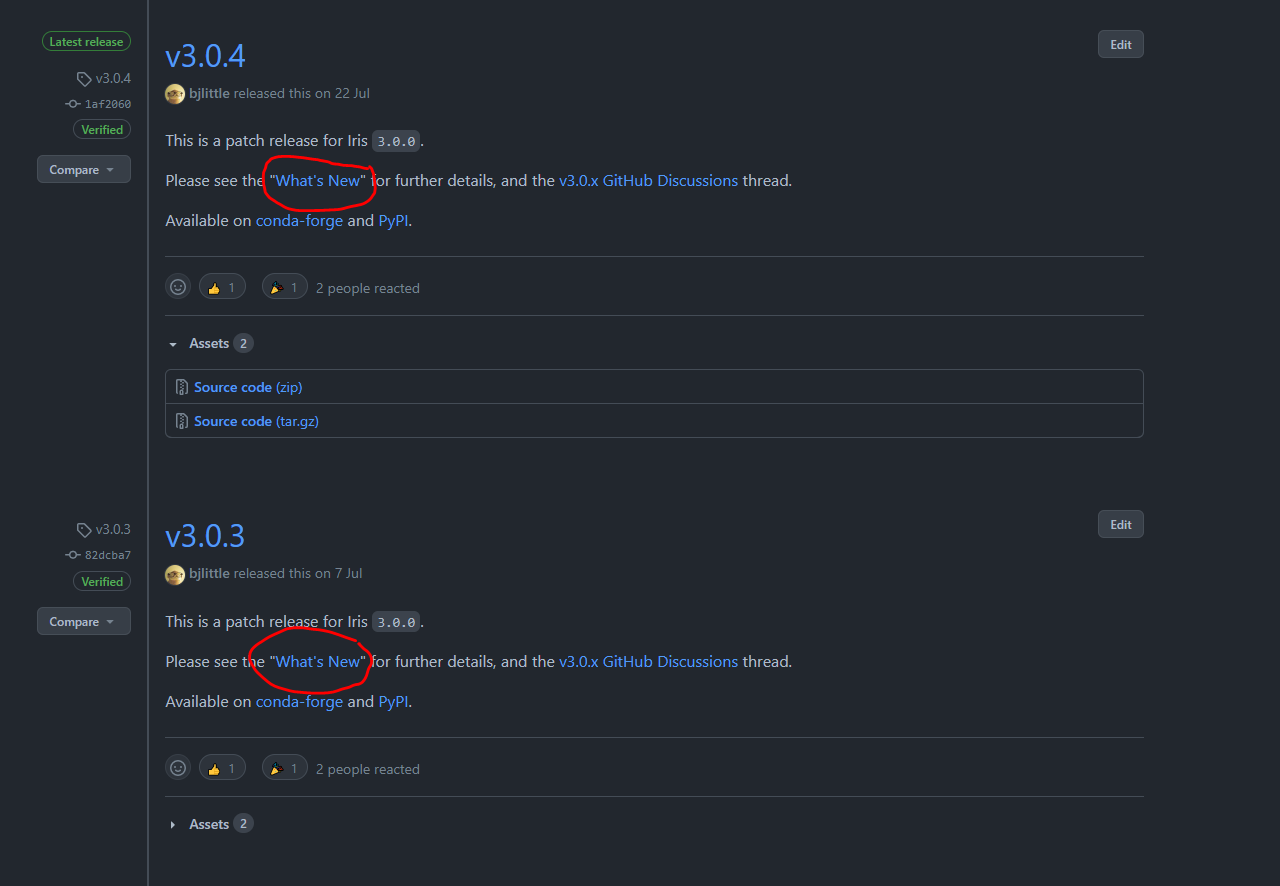
Task: Open commit 1af2060 link
Action: 108,104
